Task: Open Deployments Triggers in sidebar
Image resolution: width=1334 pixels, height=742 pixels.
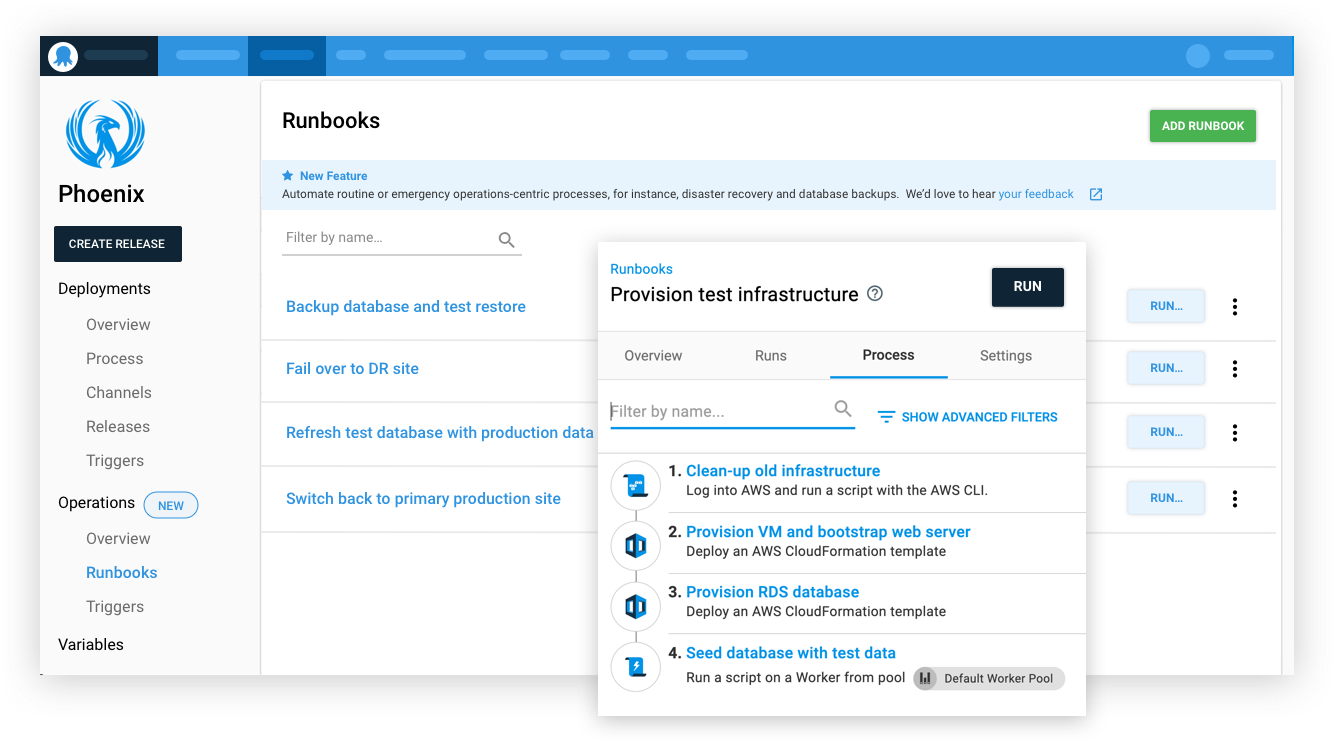Action: tap(115, 461)
